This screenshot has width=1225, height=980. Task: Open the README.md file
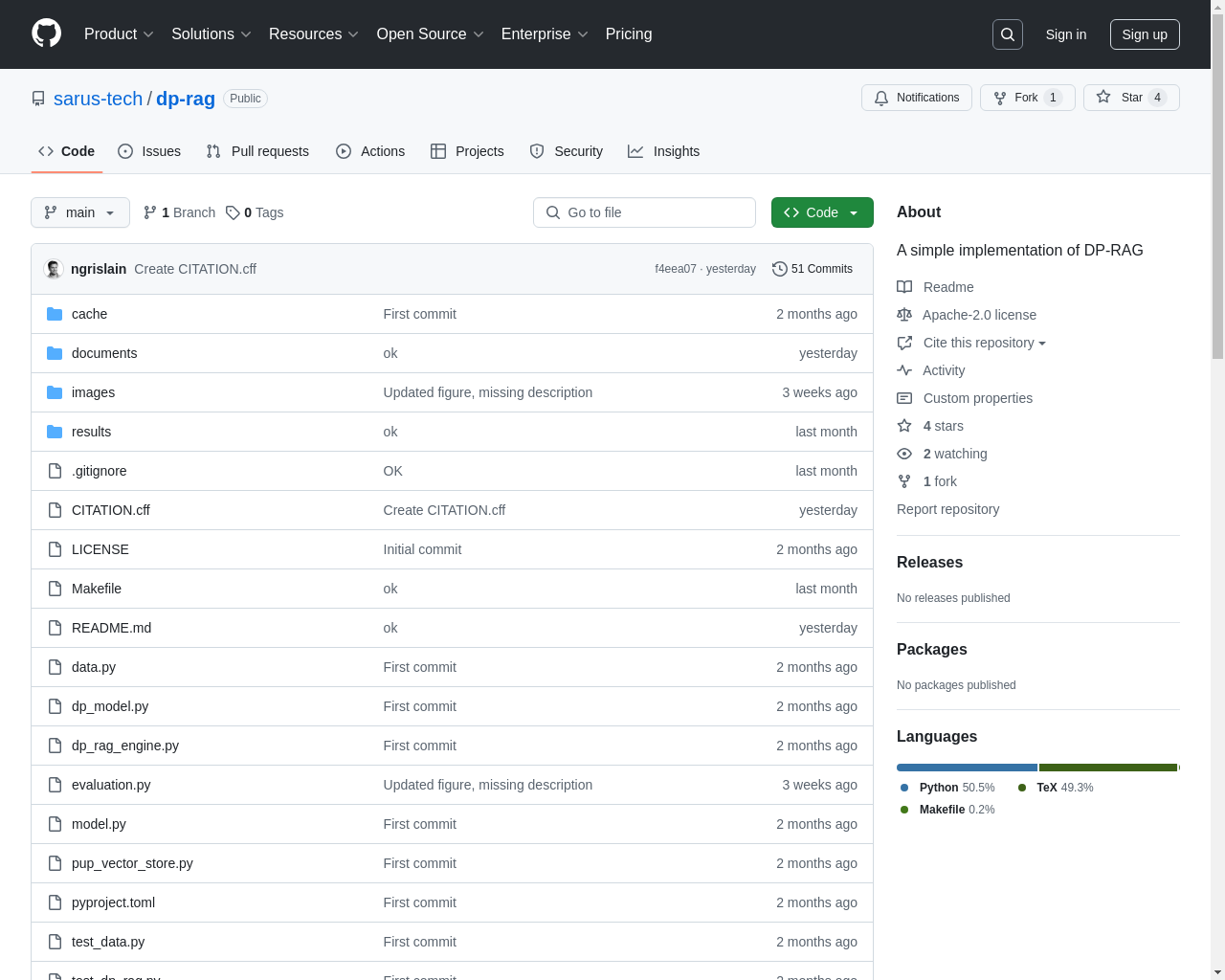pyautogui.click(x=111, y=628)
